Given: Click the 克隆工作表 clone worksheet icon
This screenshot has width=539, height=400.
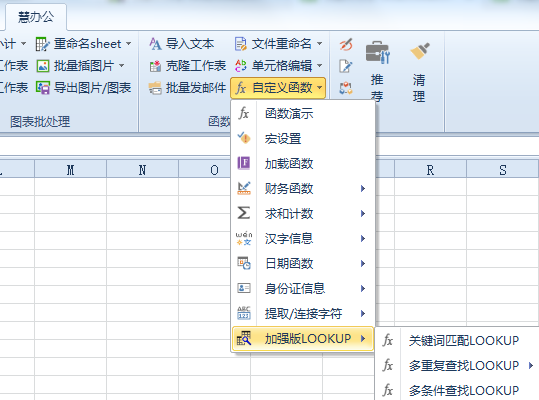Looking at the screenshot, I should 155,66.
